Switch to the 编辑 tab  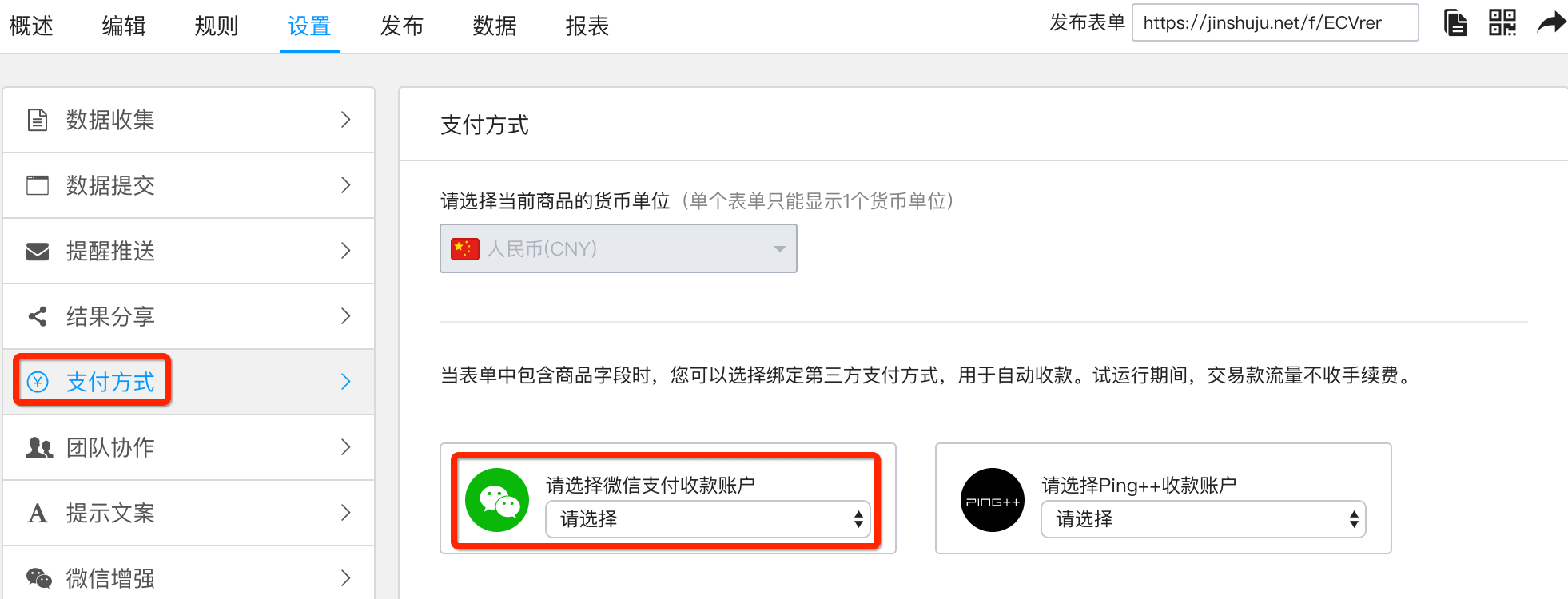pos(124,26)
